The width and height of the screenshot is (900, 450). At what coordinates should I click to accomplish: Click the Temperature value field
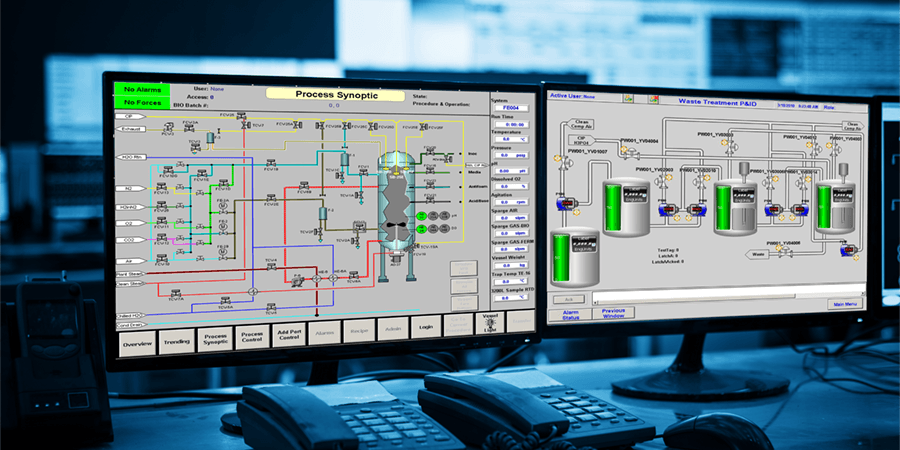[x=511, y=139]
